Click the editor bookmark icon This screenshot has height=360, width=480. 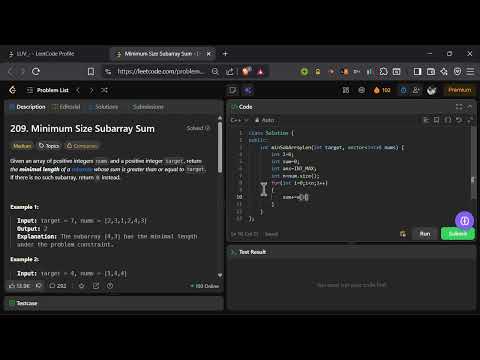pos(437,120)
